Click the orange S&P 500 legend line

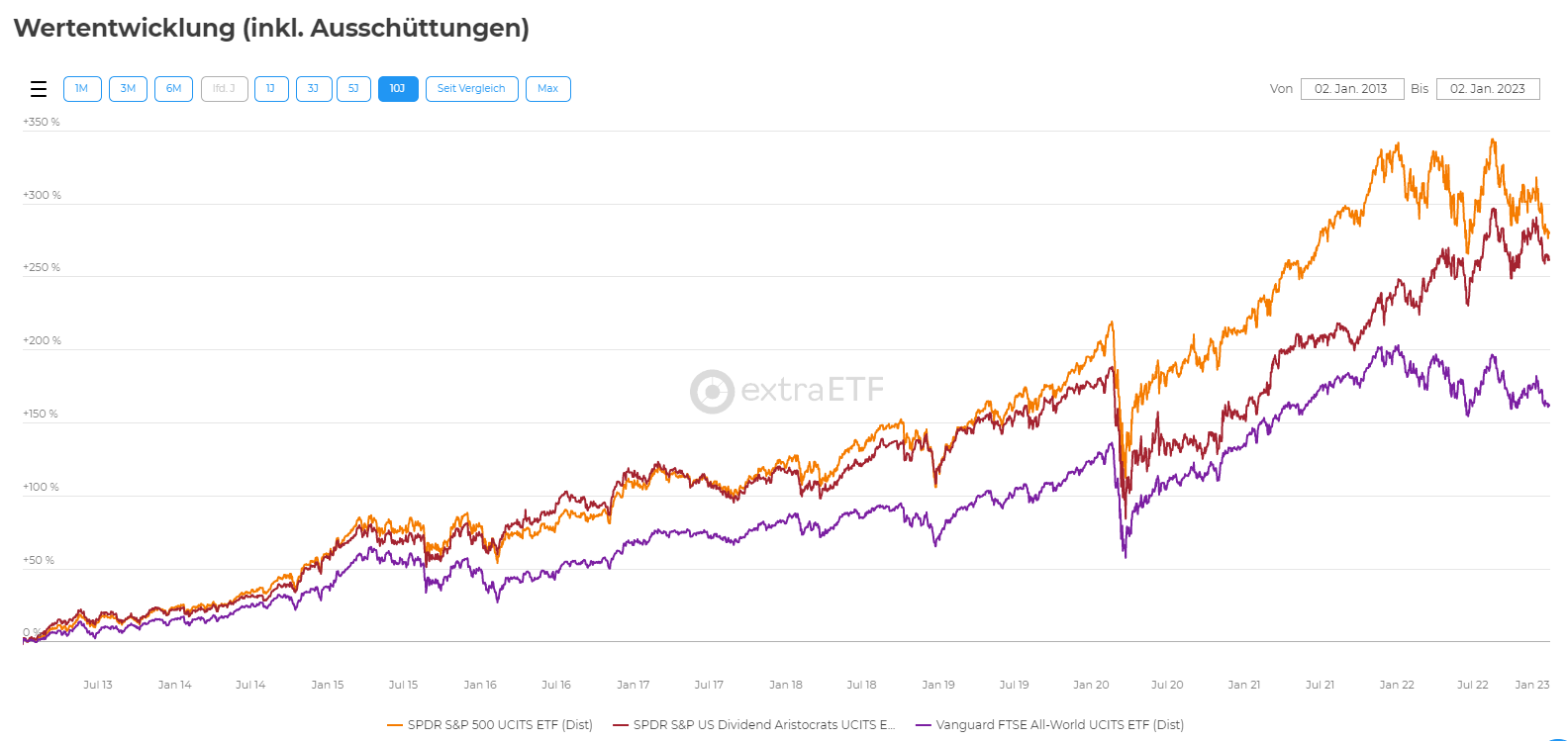click(395, 725)
